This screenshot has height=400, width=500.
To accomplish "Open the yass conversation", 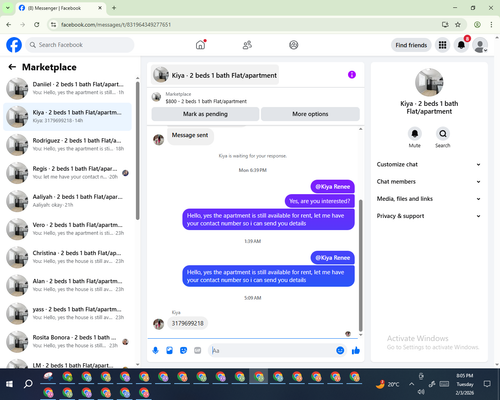I will (67, 313).
